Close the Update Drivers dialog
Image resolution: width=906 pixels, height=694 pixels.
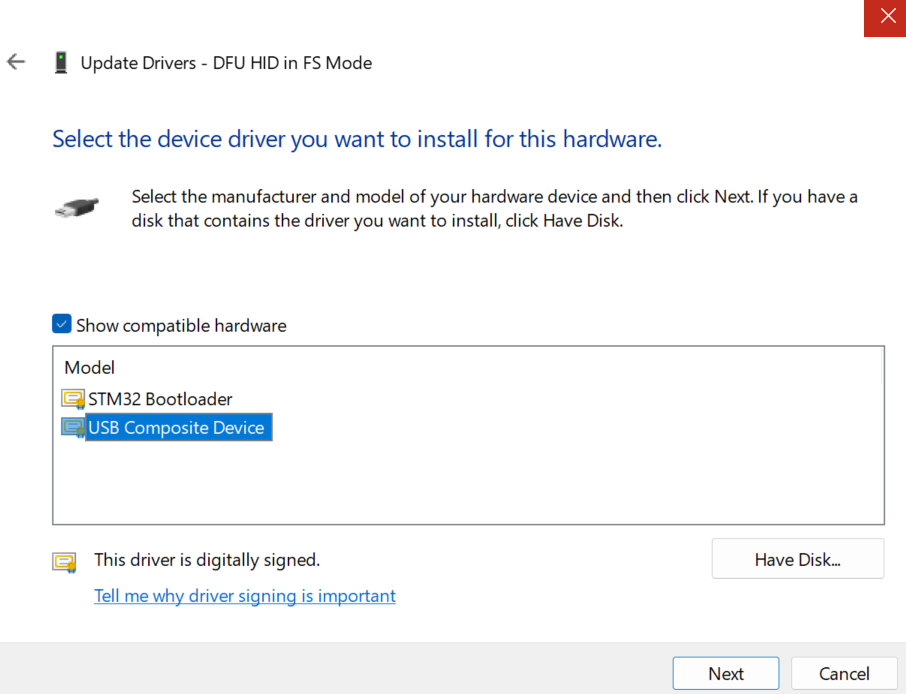(885, 18)
